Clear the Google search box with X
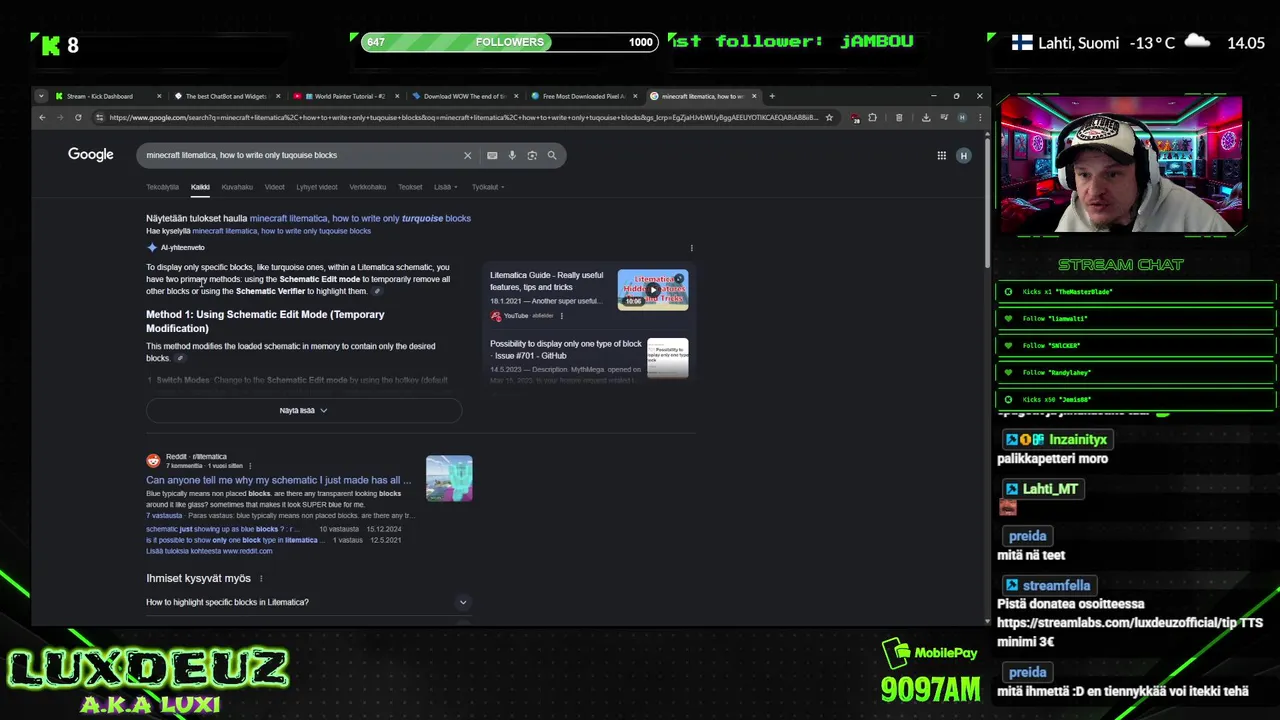 click(x=467, y=155)
